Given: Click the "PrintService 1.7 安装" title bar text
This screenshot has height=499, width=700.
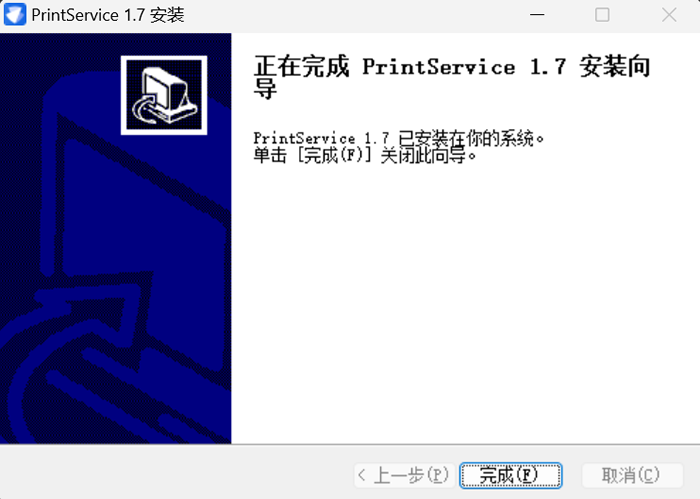Looking at the screenshot, I should pos(108,15).
